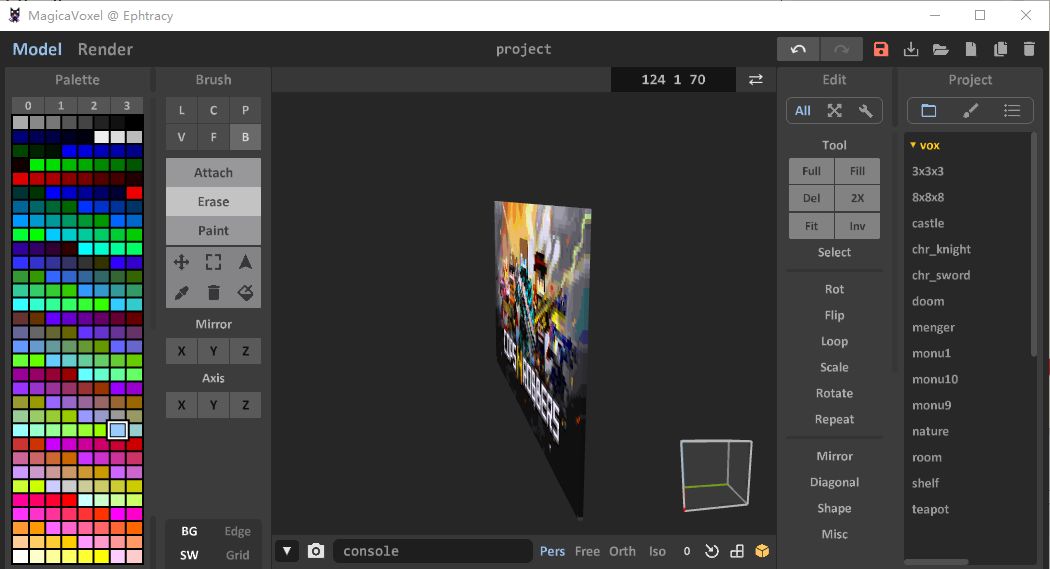
Task: Pick the selected light blue palette swatch
Action: [118, 430]
